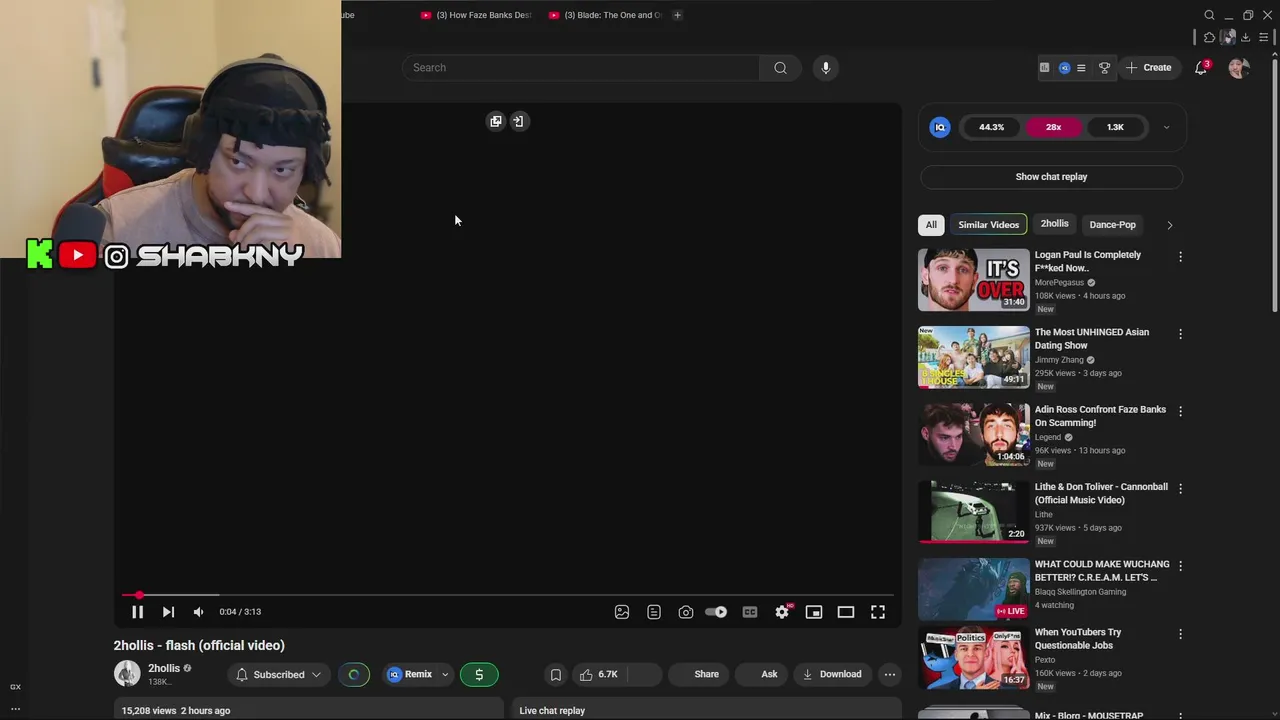Open browser extensions puzzle icon
Screen dimensions: 1280x720
tap(1209, 38)
